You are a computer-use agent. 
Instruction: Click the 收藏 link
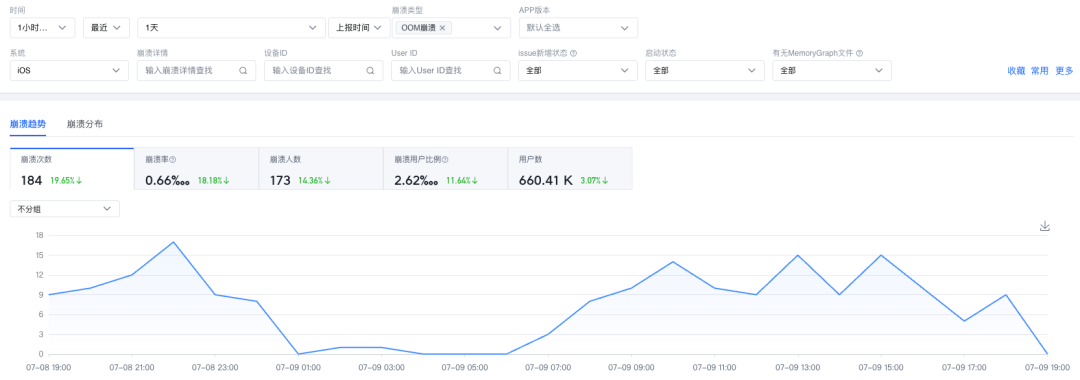[x=1016, y=70]
